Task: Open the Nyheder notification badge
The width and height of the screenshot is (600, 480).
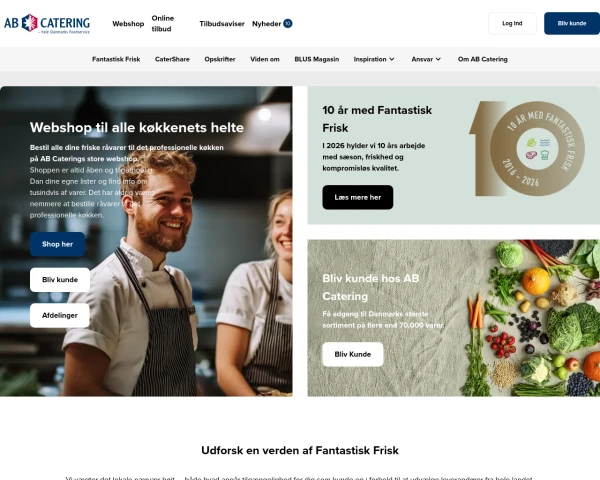Action: point(288,24)
